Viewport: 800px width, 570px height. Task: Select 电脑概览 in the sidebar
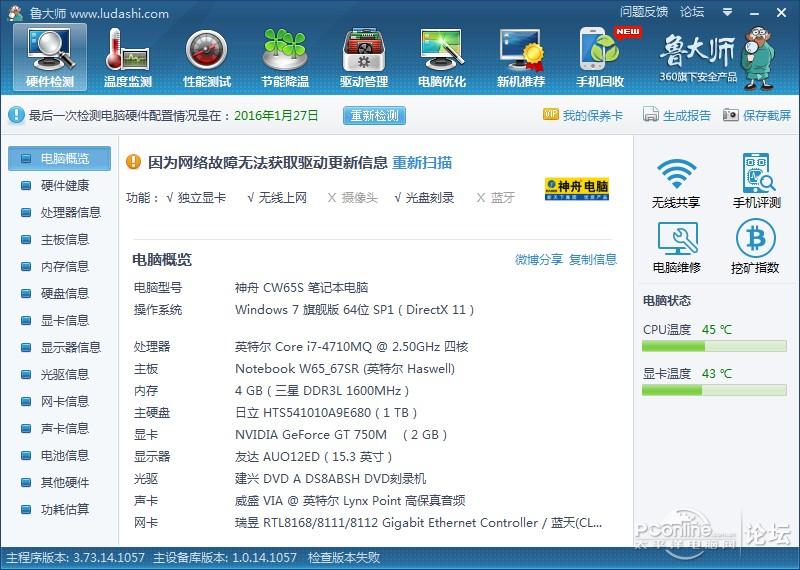(59, 158)
